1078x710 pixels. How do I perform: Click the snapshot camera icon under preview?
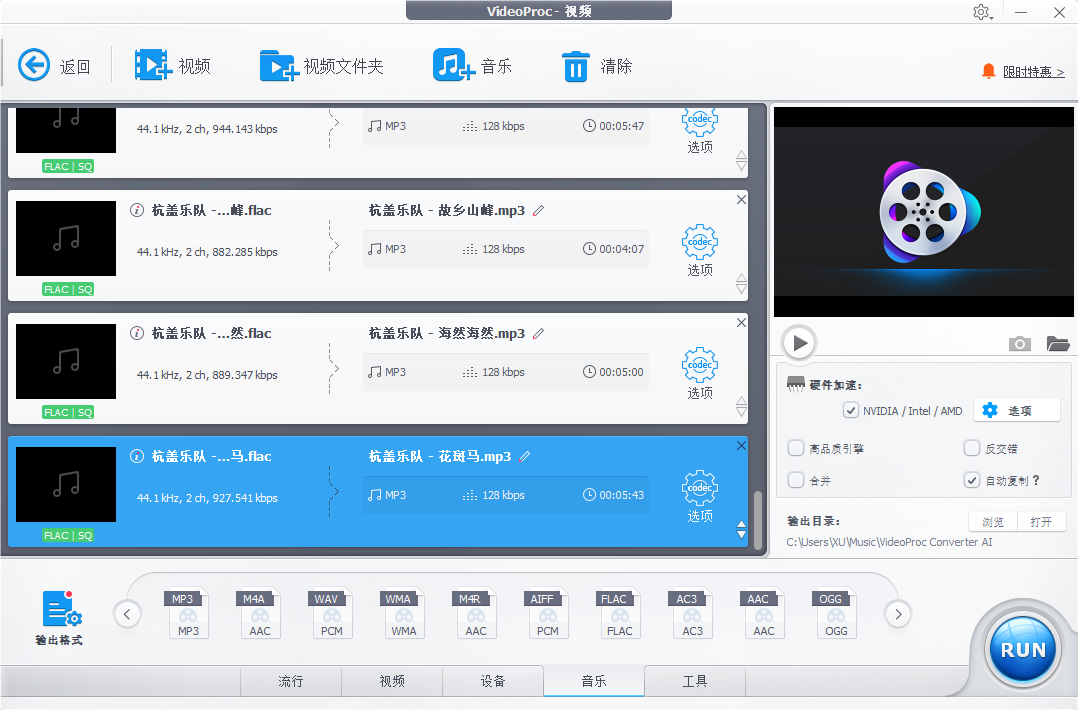coord(1019,343)
